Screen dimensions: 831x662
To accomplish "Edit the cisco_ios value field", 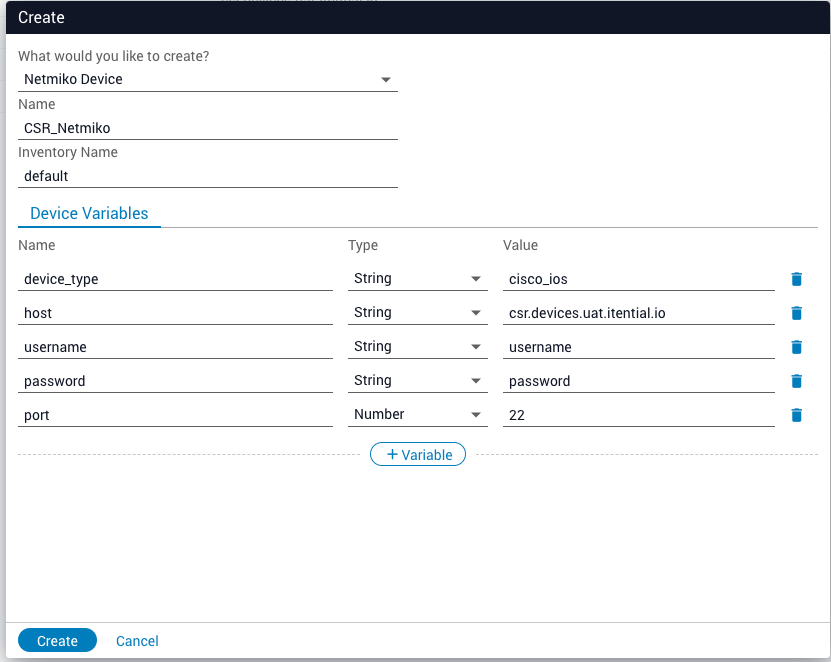I will coord(638,279).
